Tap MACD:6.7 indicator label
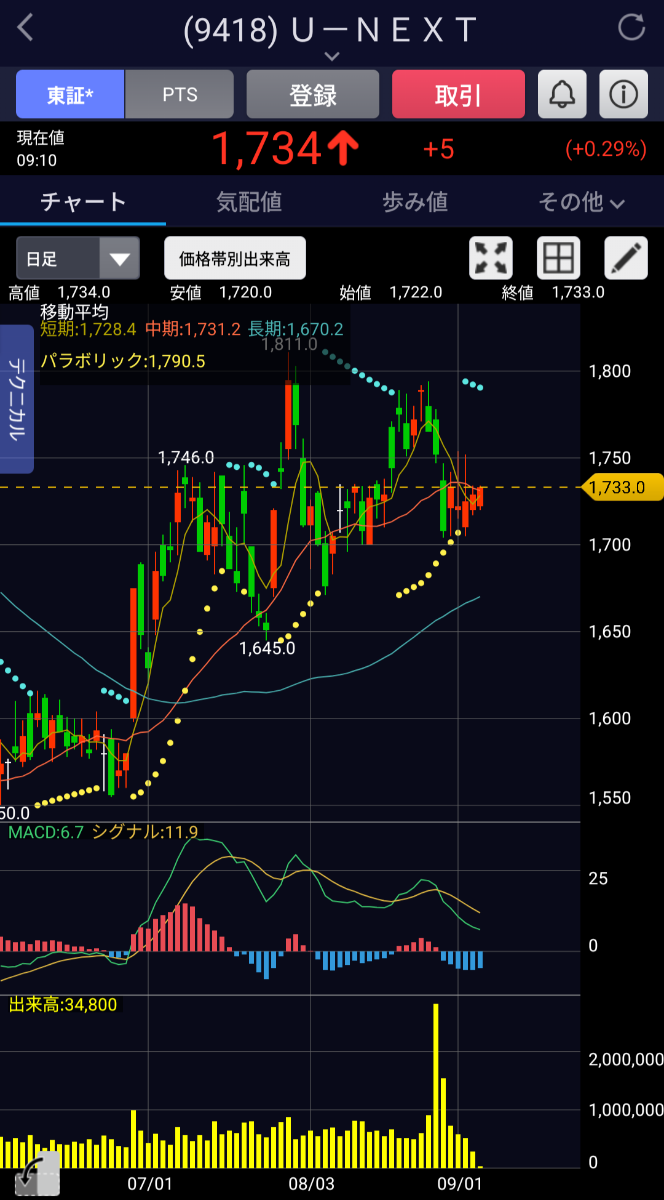 click(x=46, y=832)
